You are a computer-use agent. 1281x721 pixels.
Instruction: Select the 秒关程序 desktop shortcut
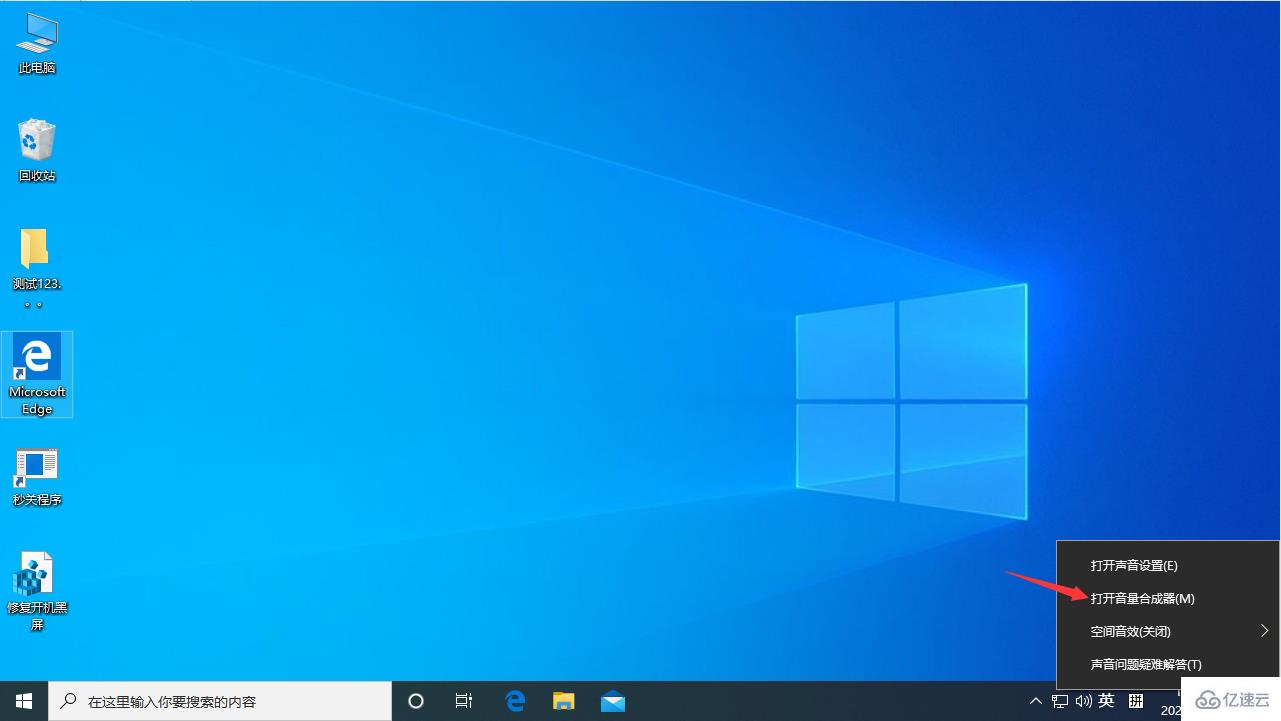tap(37, 477)
